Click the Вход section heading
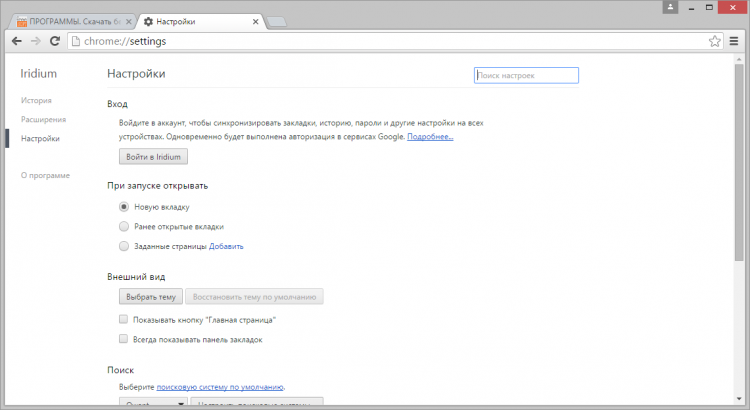Viewport: 750px width, 410px height. click(117, 104)
